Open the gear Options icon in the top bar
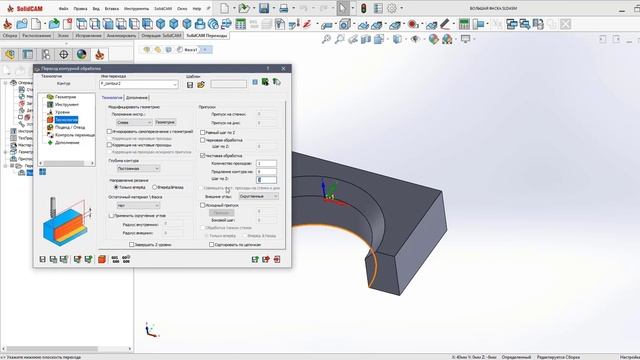640x360 pixels. coord(392,8)
